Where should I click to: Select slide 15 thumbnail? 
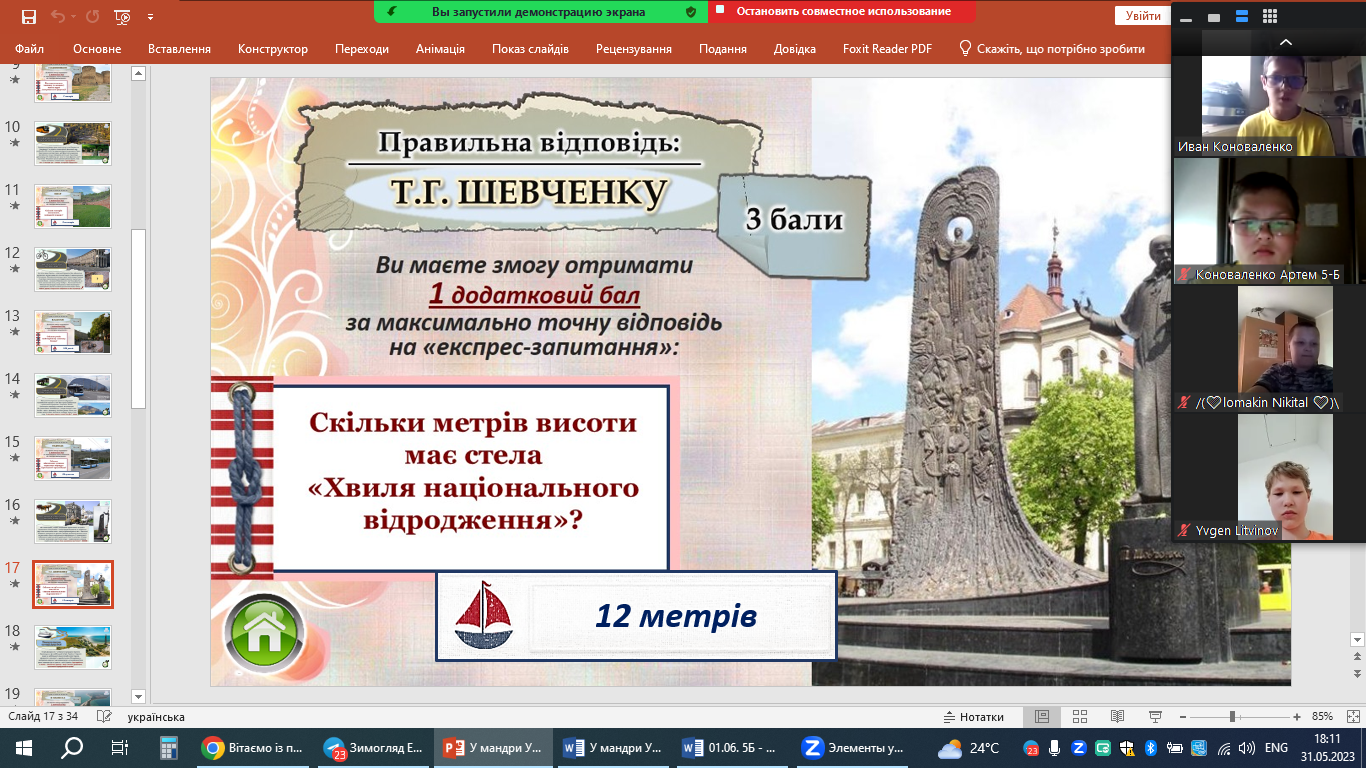tap(73, 458)
